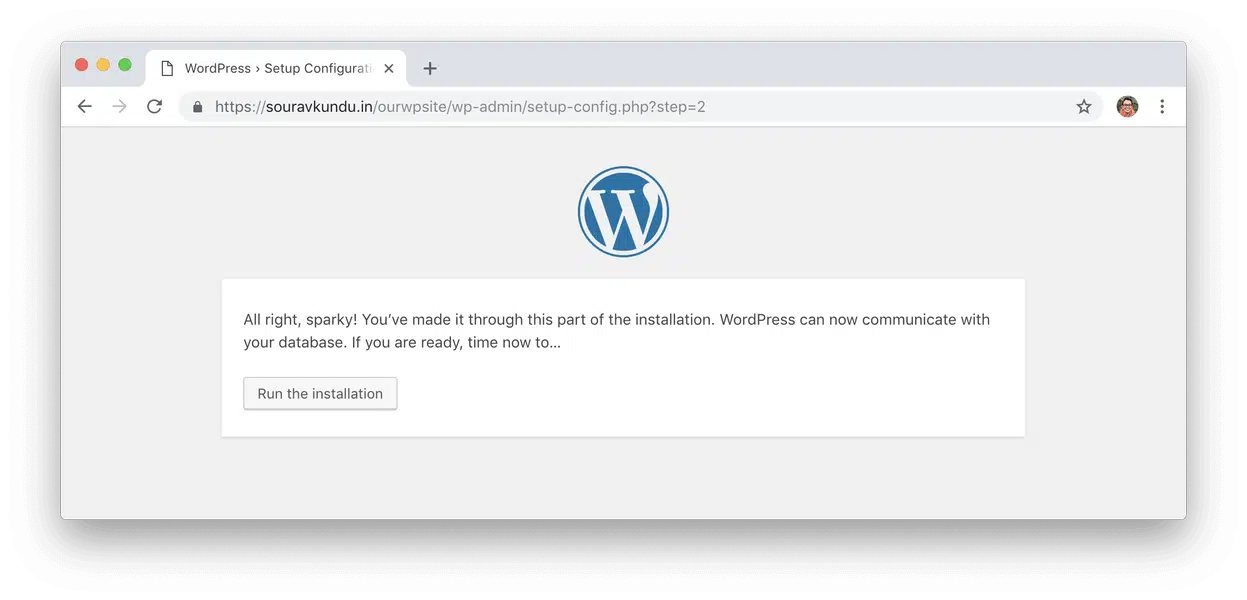
Task: Minimize the window using the yellow button
Action: point(103,65)
